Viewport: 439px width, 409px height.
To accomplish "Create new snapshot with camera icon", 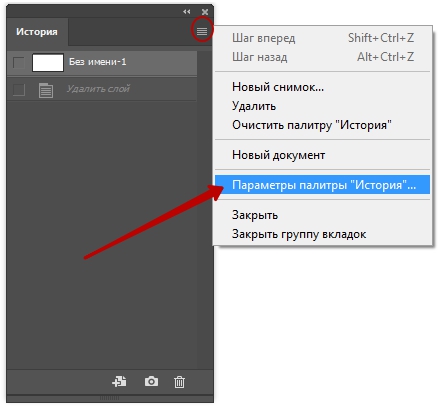I will point(151,381).
